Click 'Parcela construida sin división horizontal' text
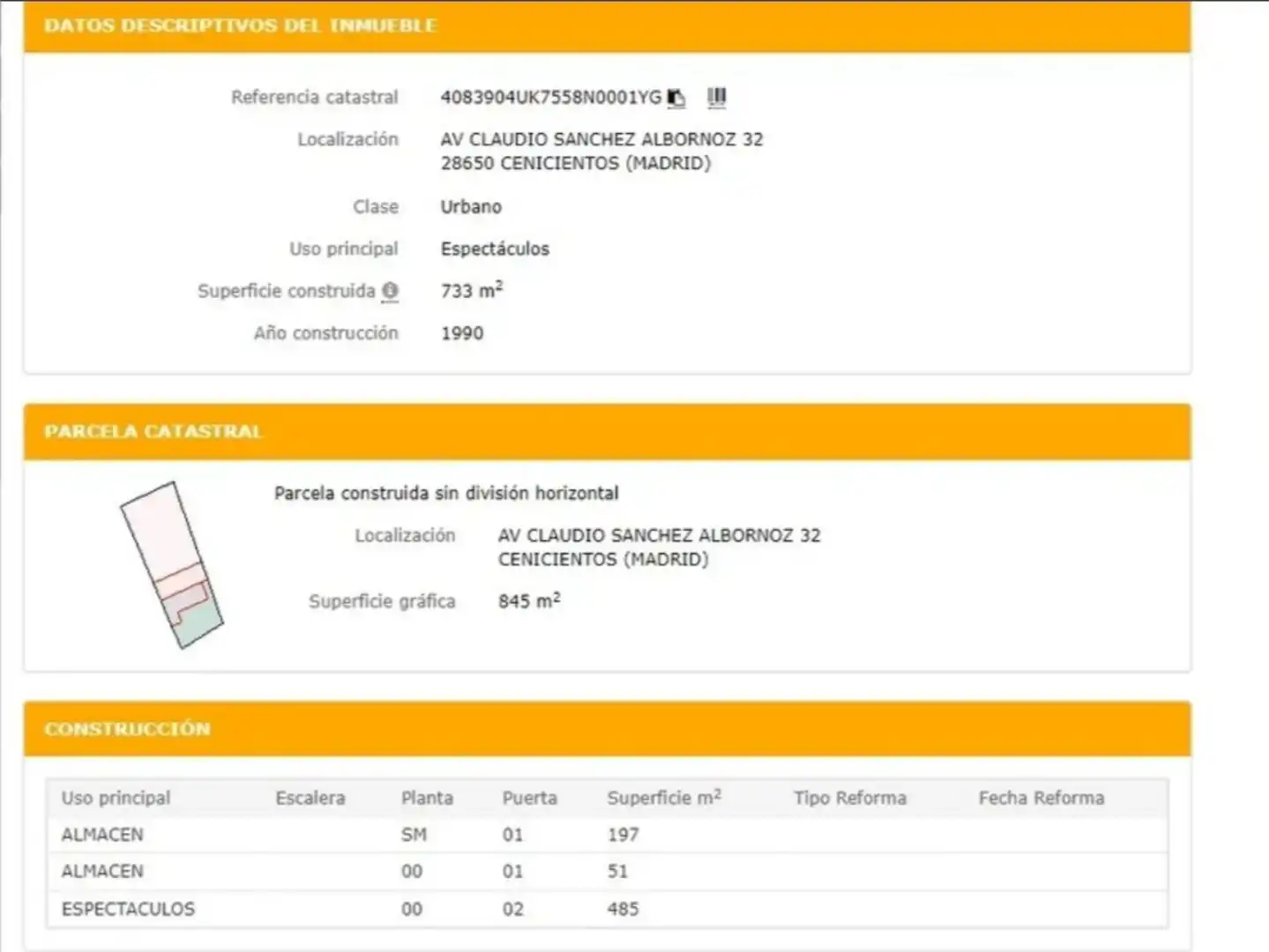This screenshot has height=952, width=1269. (x=446, y=493)
